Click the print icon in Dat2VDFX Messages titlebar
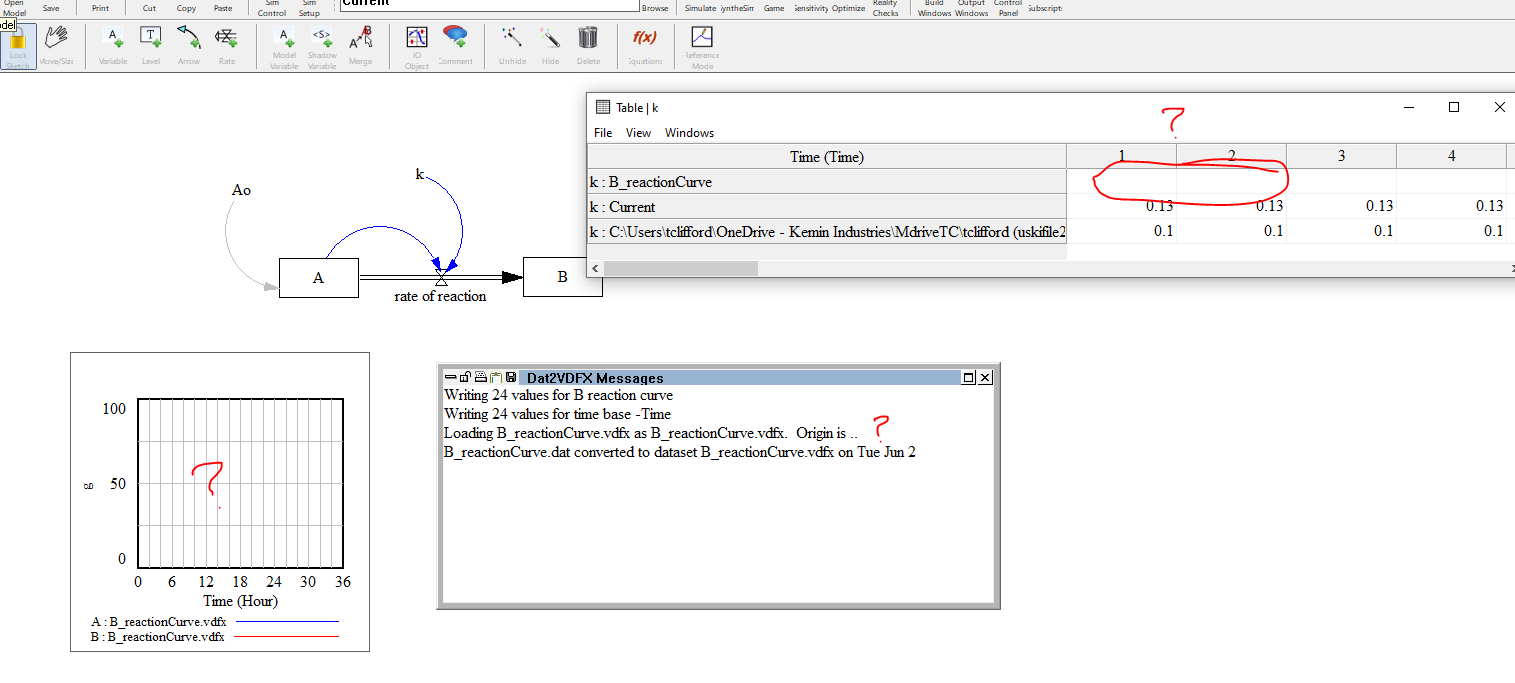The height and width of the screenshot is (683, 1515). [x=480, y=378]
